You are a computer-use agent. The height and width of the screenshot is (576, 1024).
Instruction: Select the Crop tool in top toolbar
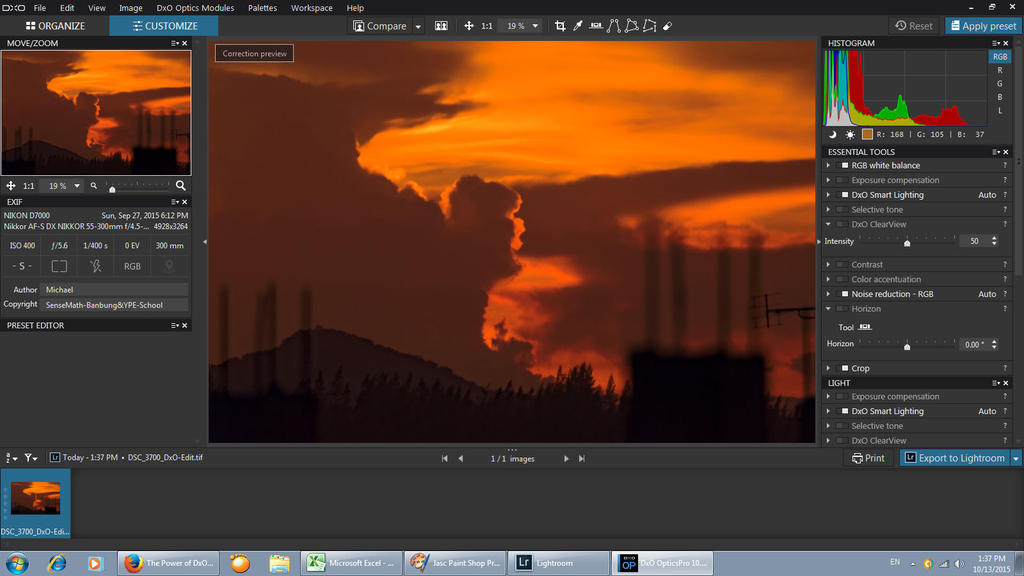pos(560,26)
